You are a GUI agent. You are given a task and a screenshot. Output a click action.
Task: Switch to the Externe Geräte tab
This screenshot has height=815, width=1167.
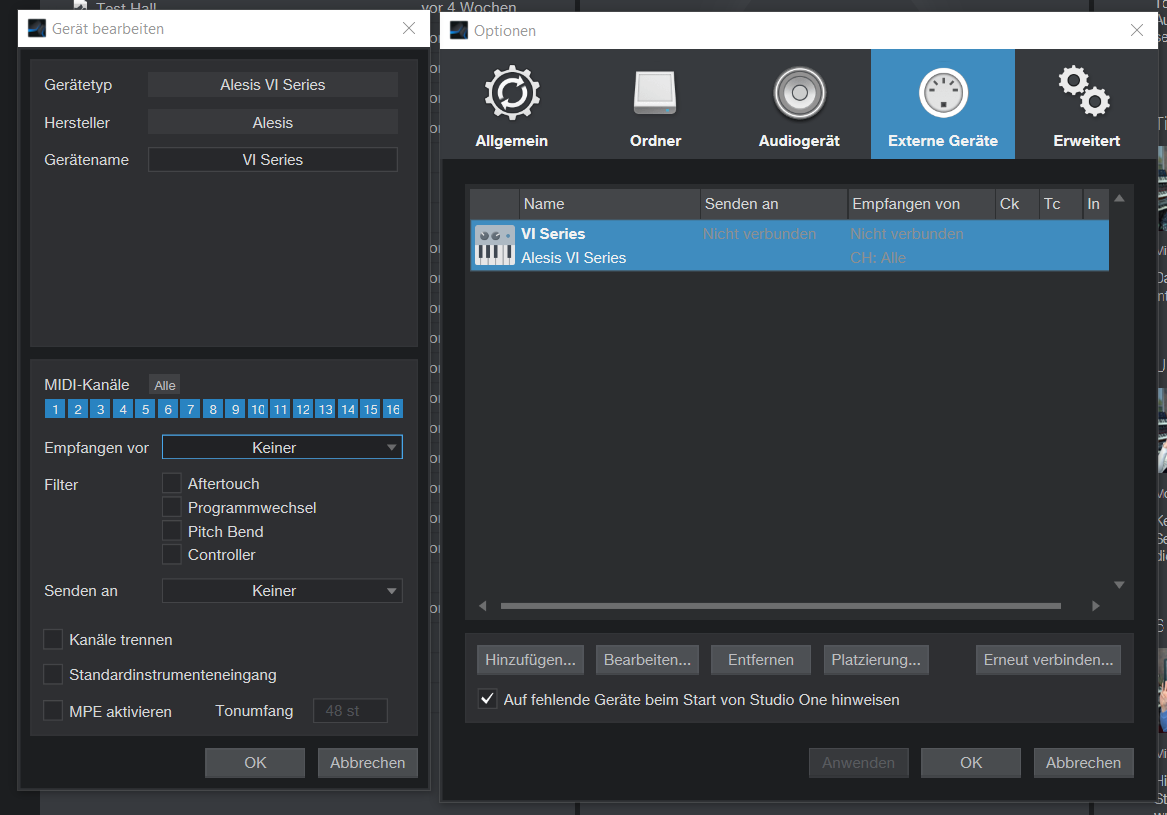tap(942, 104)
